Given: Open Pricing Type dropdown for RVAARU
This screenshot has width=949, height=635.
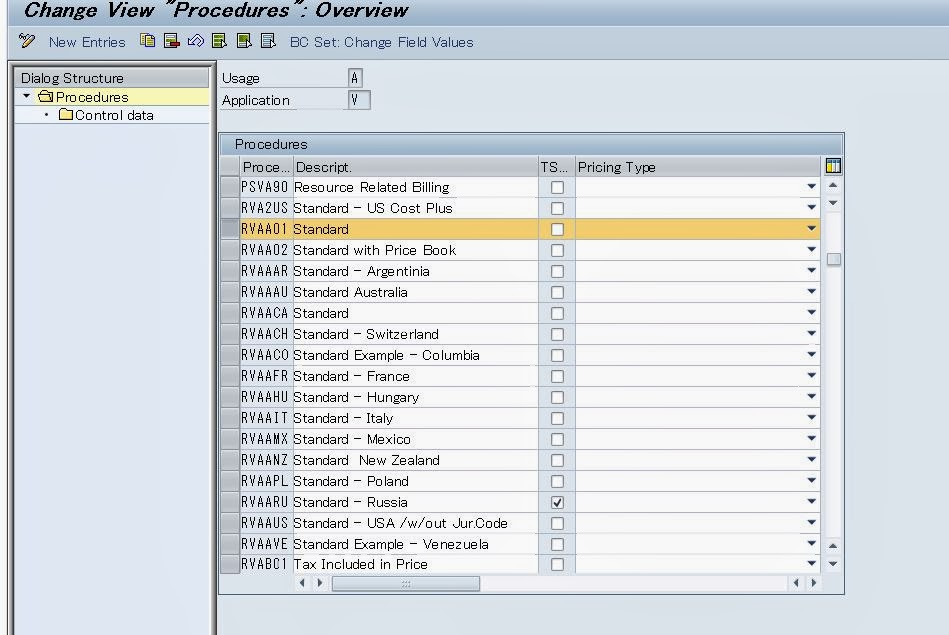Looking at the screenshot, I should tap(812, 502).
